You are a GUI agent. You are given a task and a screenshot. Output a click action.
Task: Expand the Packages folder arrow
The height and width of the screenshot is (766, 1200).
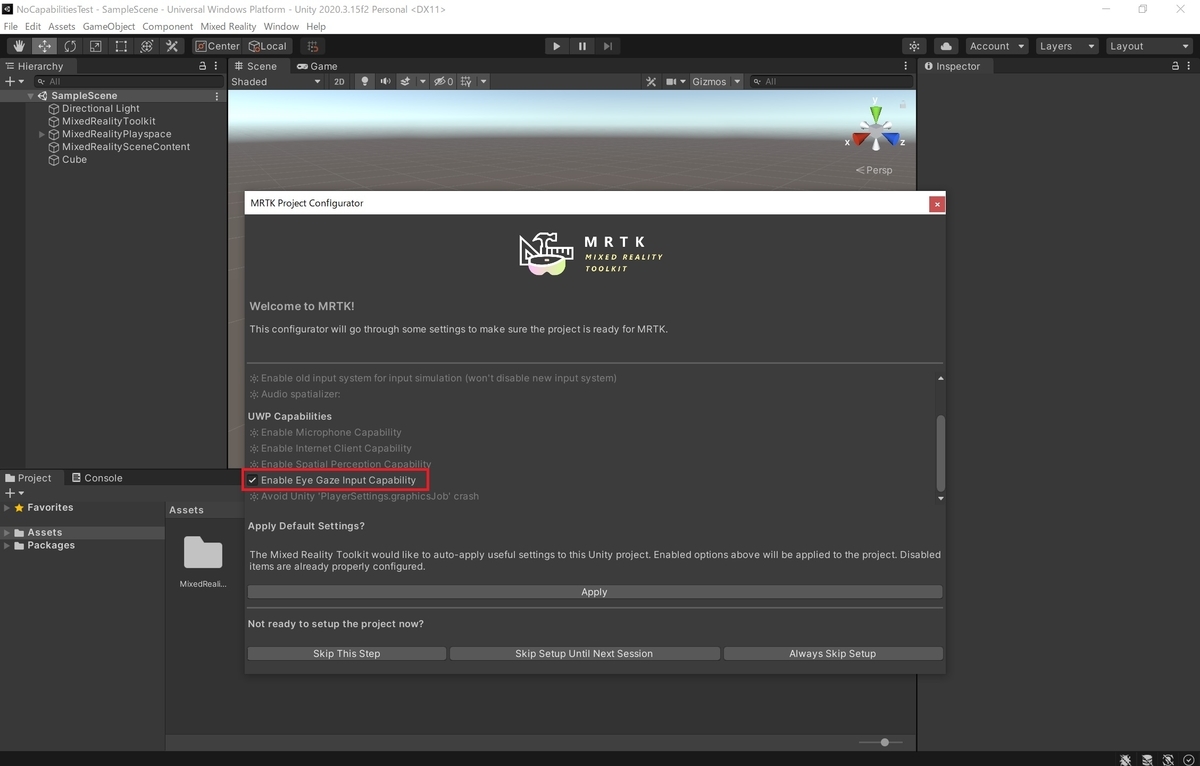click(x=7, y=546)
